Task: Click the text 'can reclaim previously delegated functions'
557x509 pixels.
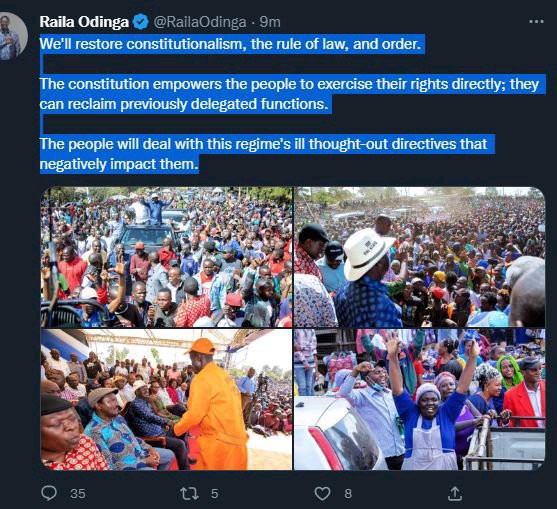Action: coord(183,104)
